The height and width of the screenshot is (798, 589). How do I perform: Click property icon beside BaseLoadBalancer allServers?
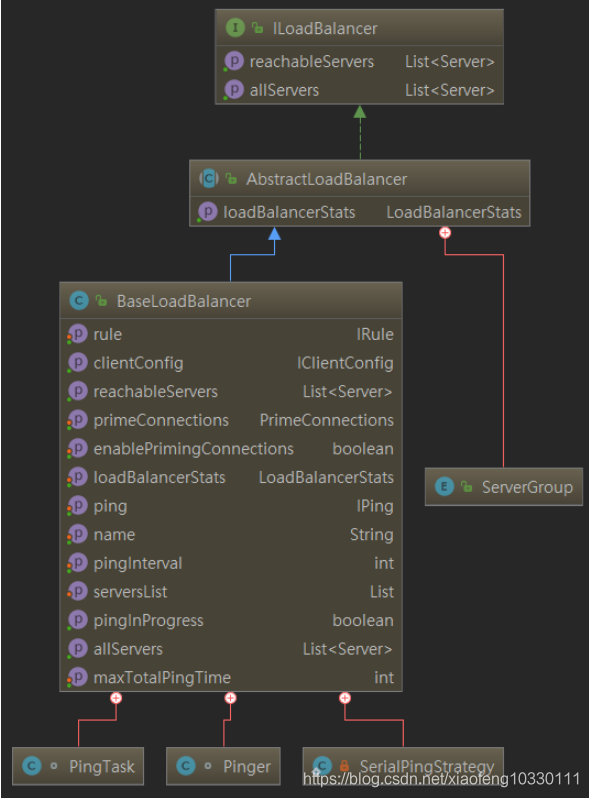pyautogui.click(x=77, y=648)
